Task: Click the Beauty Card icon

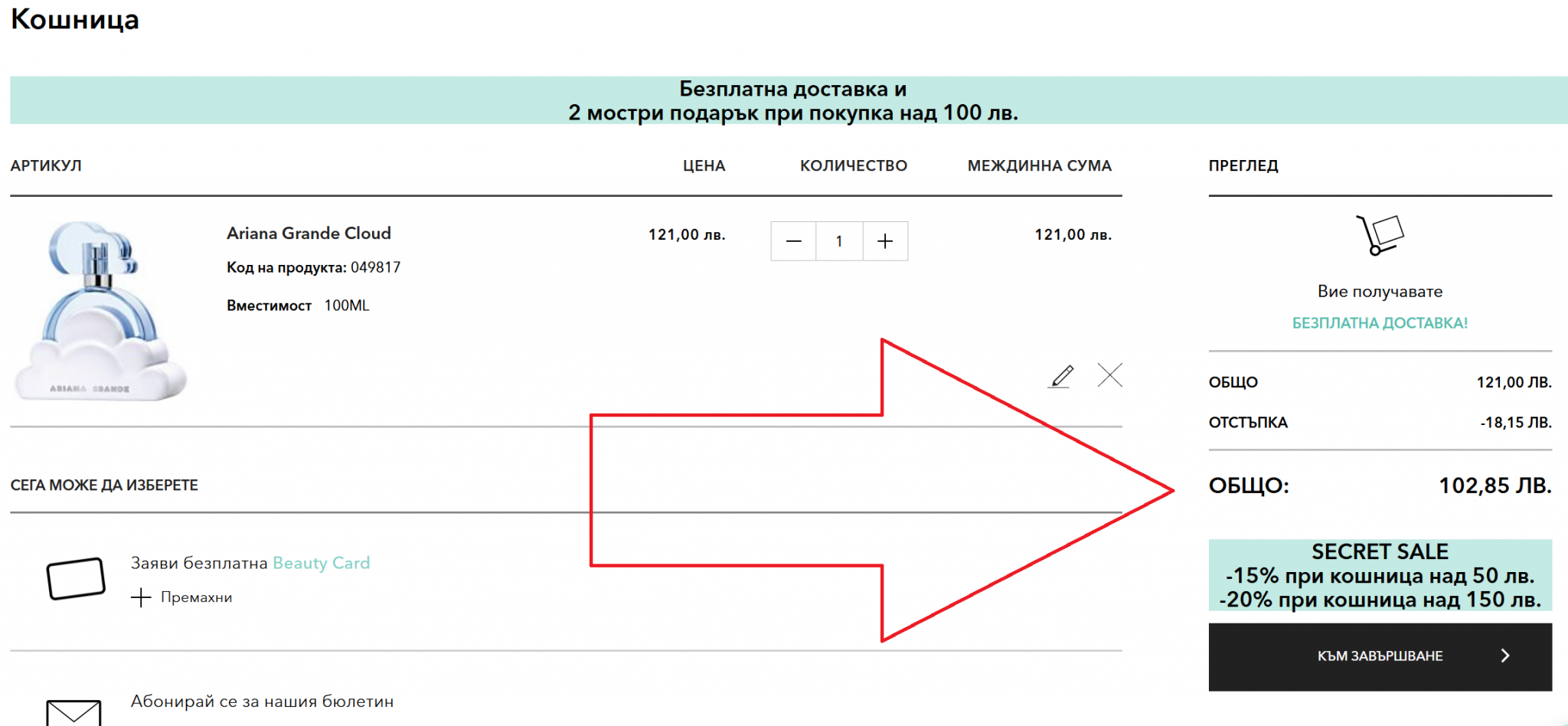Action: [x=76, y=579]
